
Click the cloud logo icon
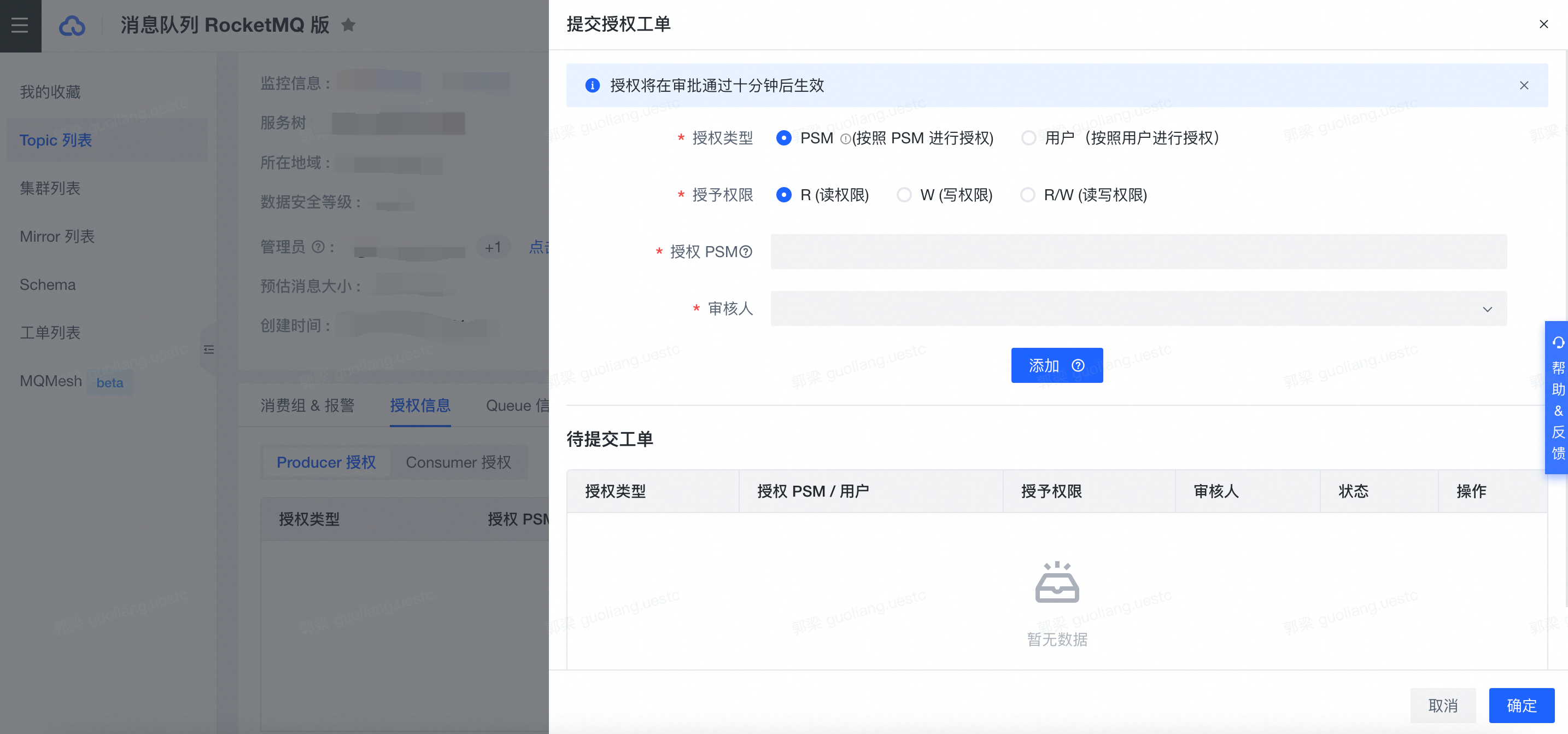[x=72, y=26]
